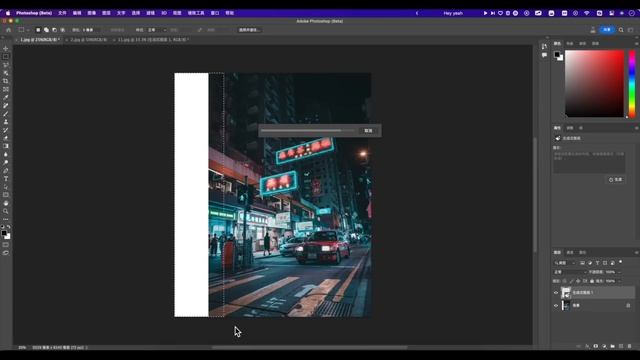Expand the layer Opacity slider arrow

619,272
